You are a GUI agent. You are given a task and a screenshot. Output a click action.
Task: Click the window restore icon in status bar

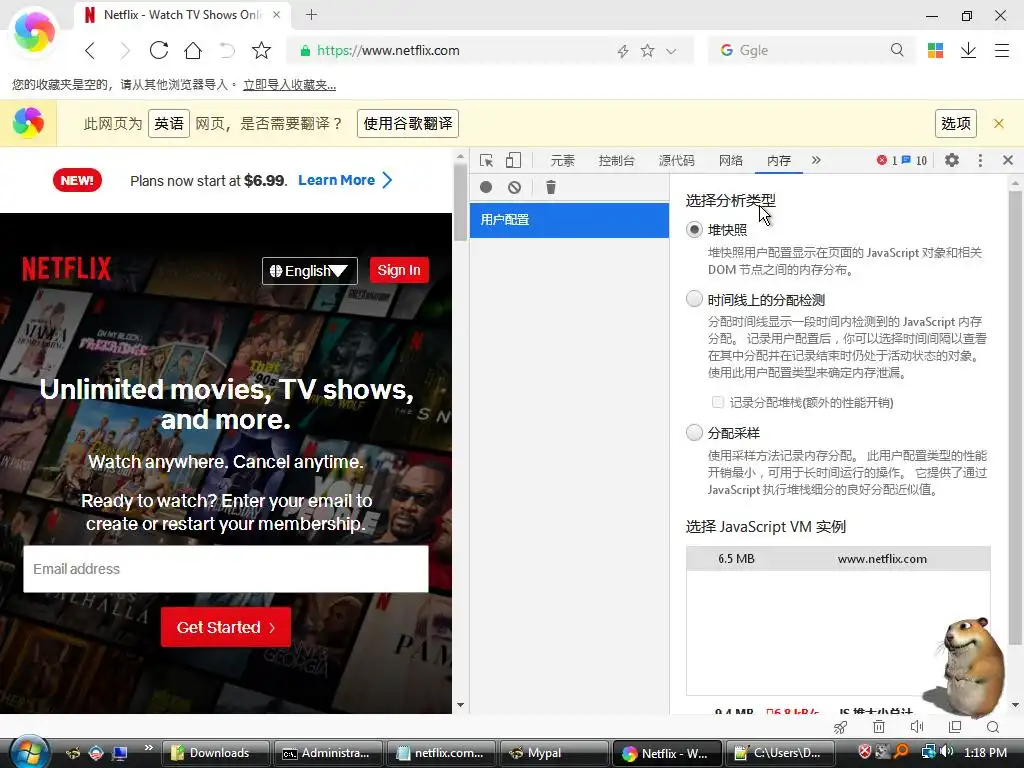click(955, 727)
